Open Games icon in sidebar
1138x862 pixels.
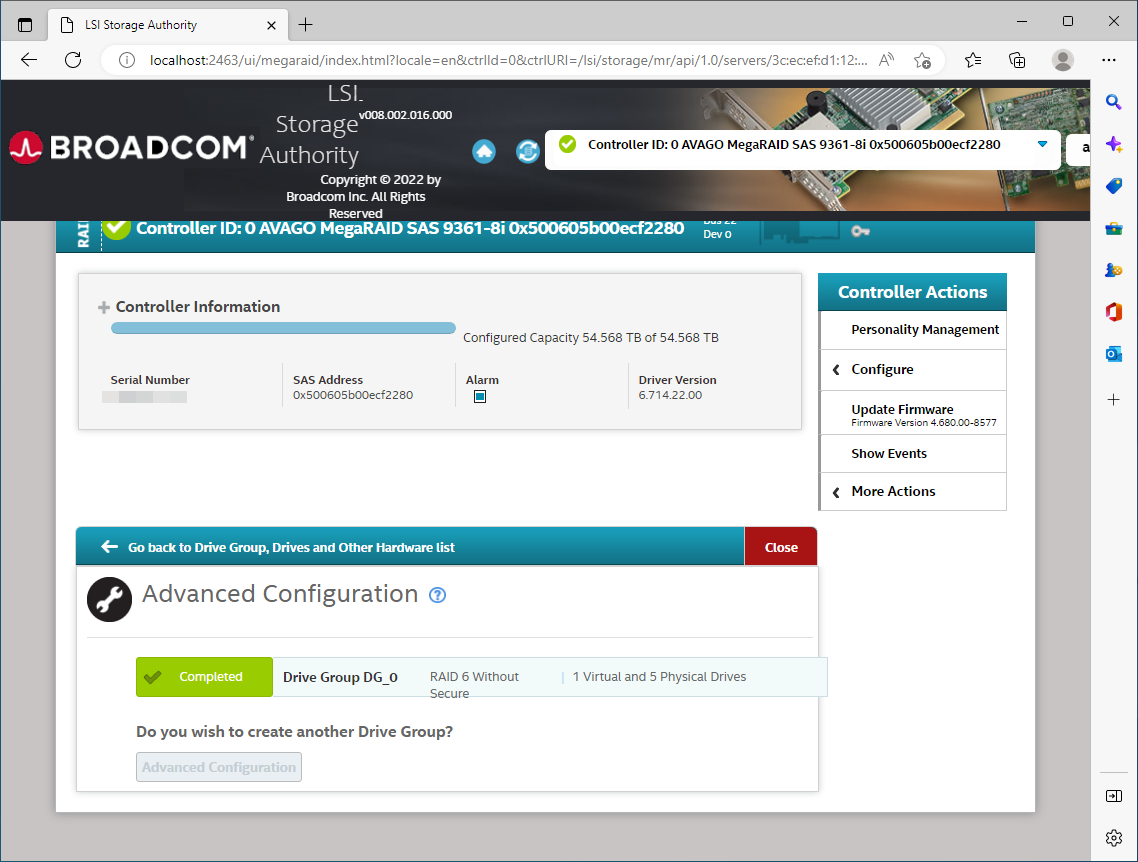pyautogui.click(x=1113, y=271)
